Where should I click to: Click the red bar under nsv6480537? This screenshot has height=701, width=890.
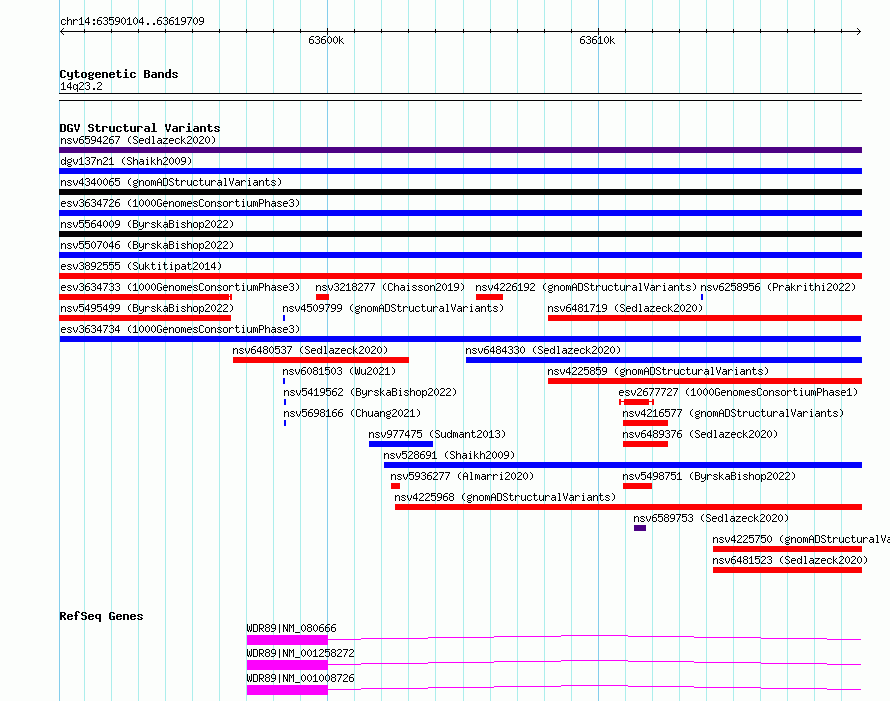321,360
